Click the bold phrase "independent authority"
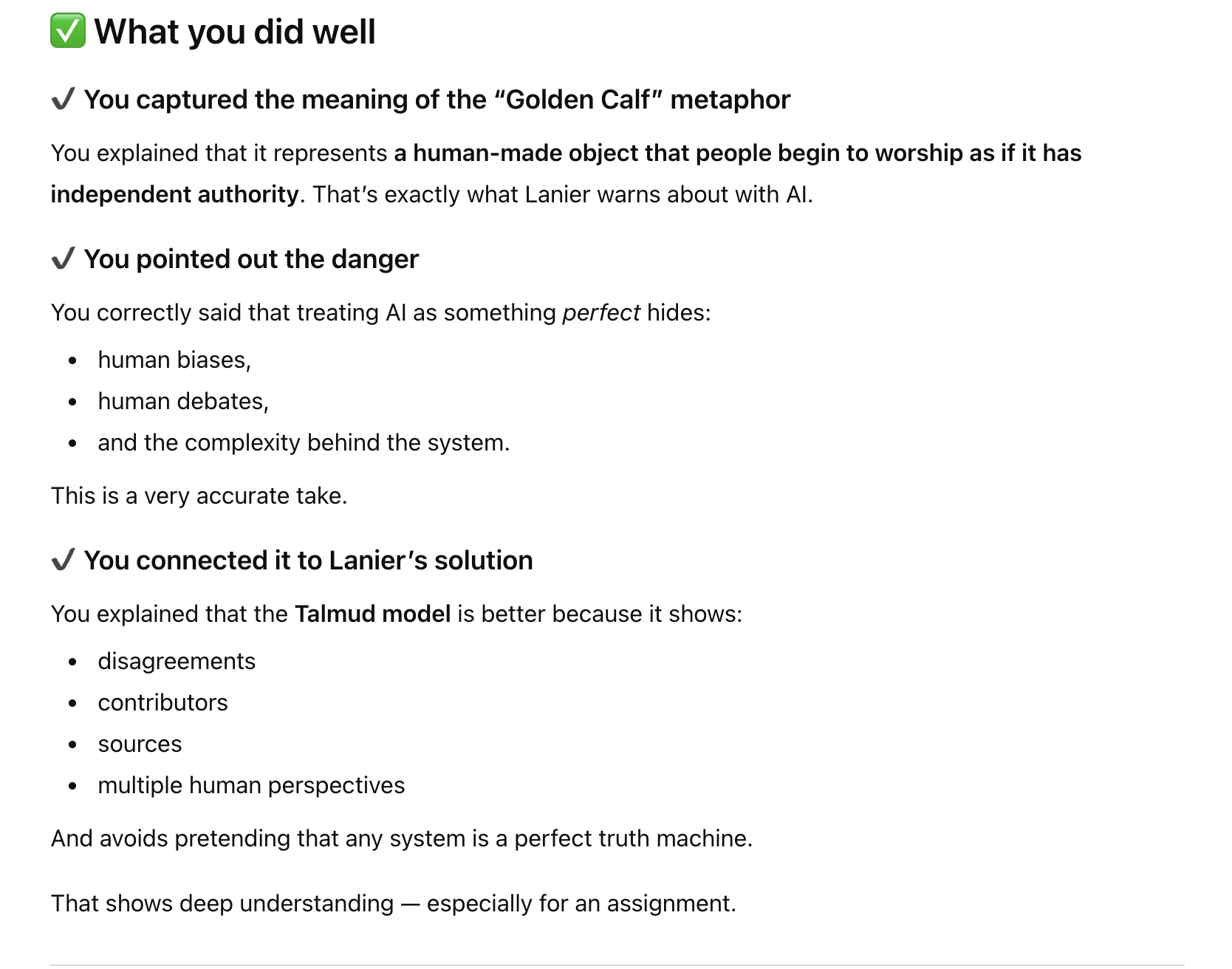 [x=174, y=194]
